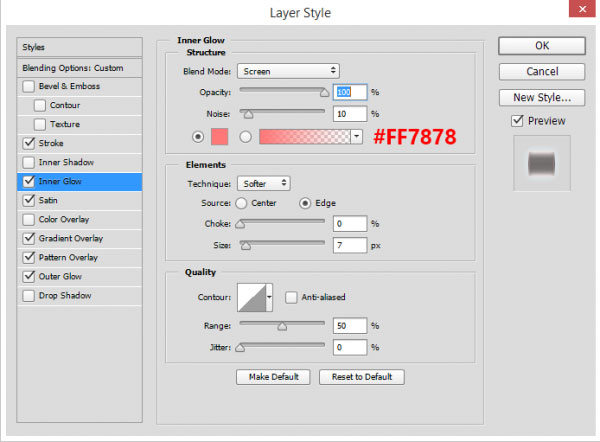
Task: Select the Drop Shadow style label
Action: pyautogui.click(x=65, y=295)
